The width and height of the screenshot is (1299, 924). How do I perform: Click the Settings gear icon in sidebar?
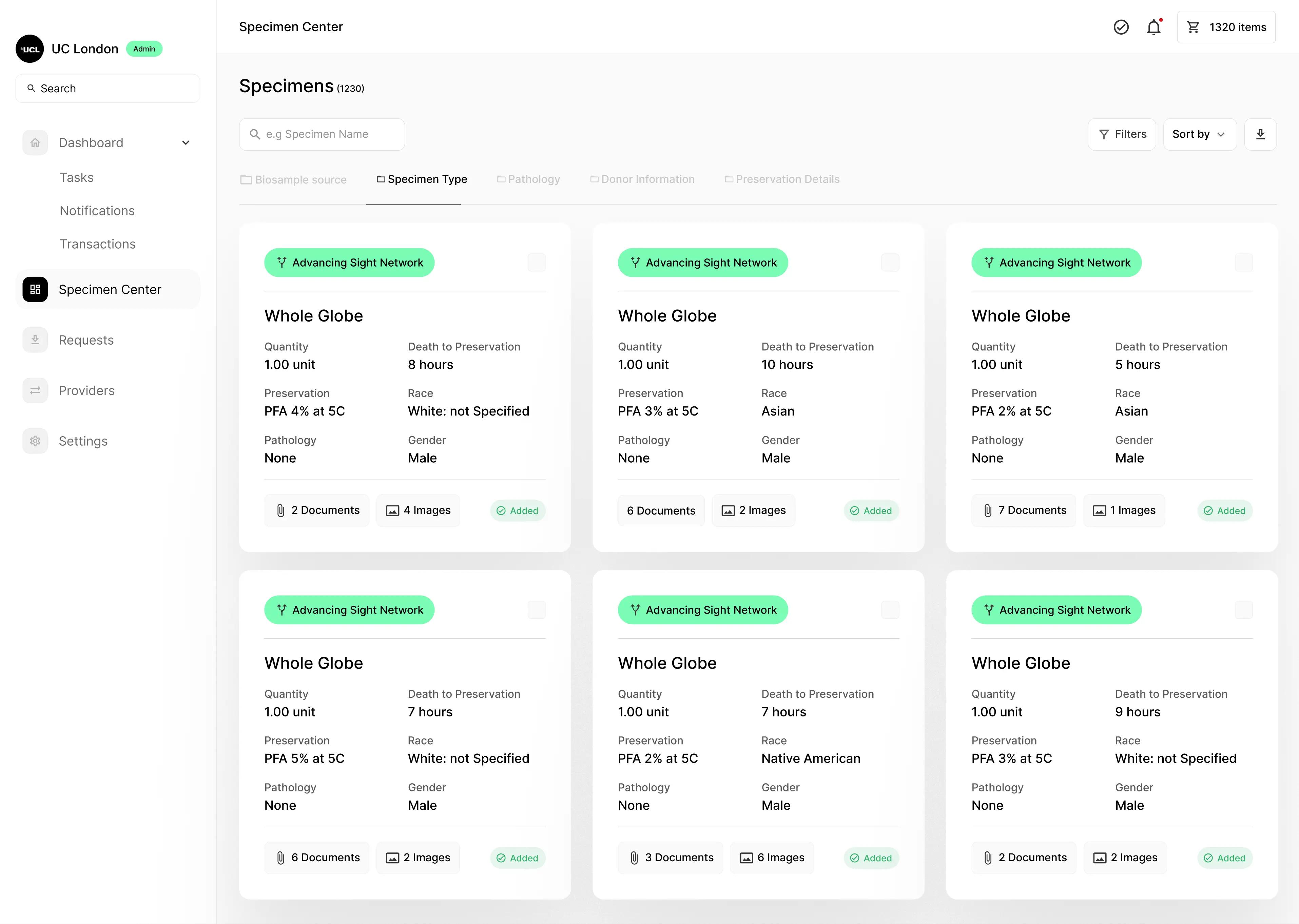pyautogui.click(x=35, y=440)
